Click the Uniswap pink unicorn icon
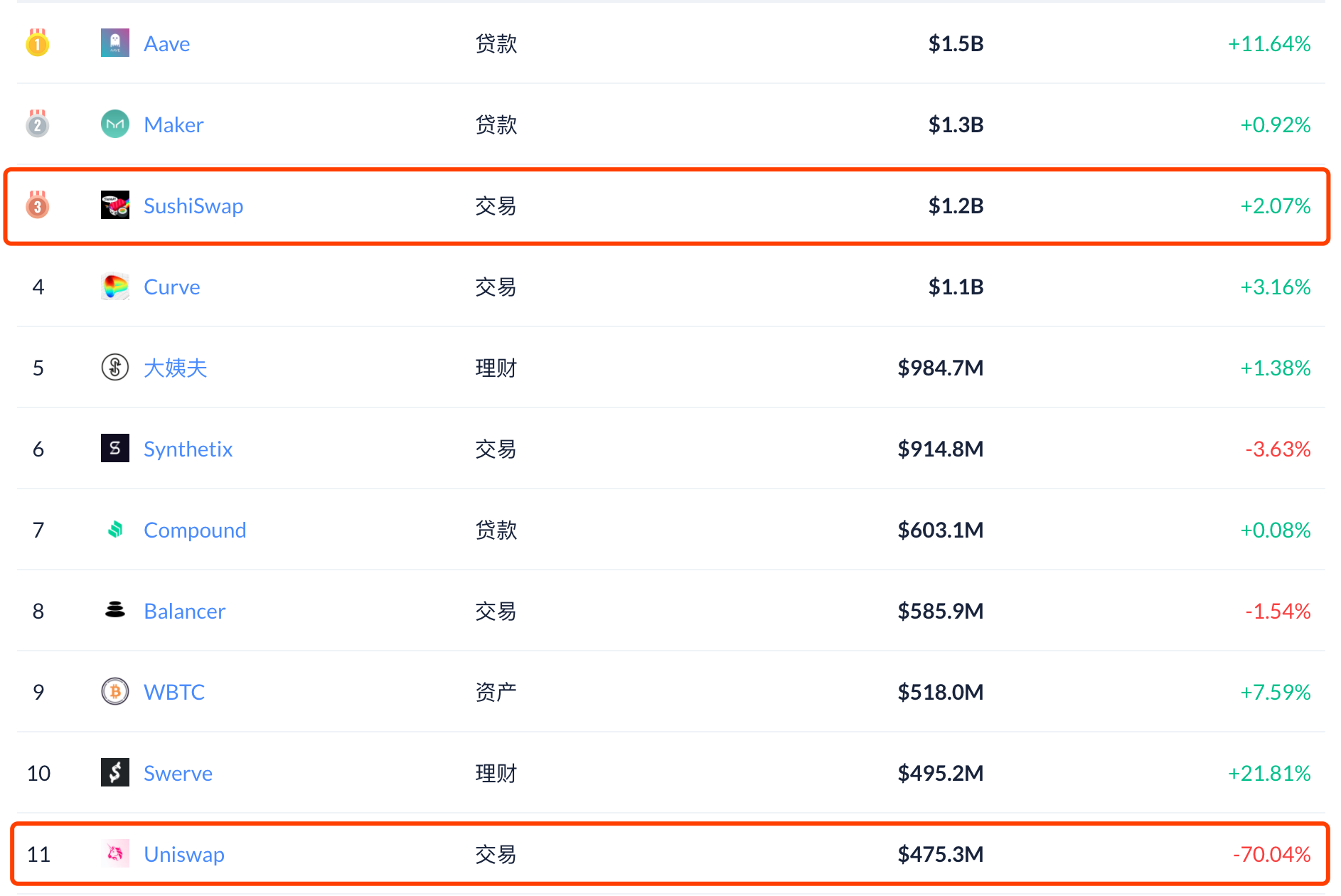The height and width of the screenshot is (896, 1341). click(x=114, y=853)
